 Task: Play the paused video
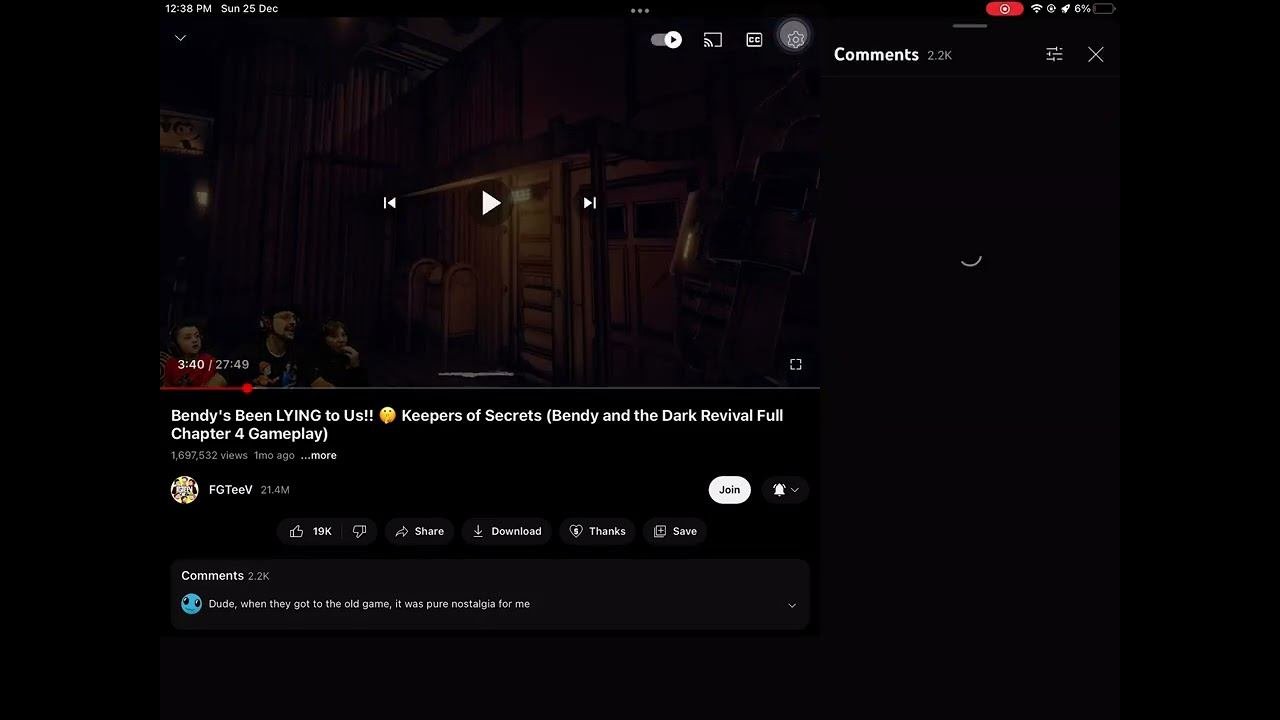(x=490, y=203)
